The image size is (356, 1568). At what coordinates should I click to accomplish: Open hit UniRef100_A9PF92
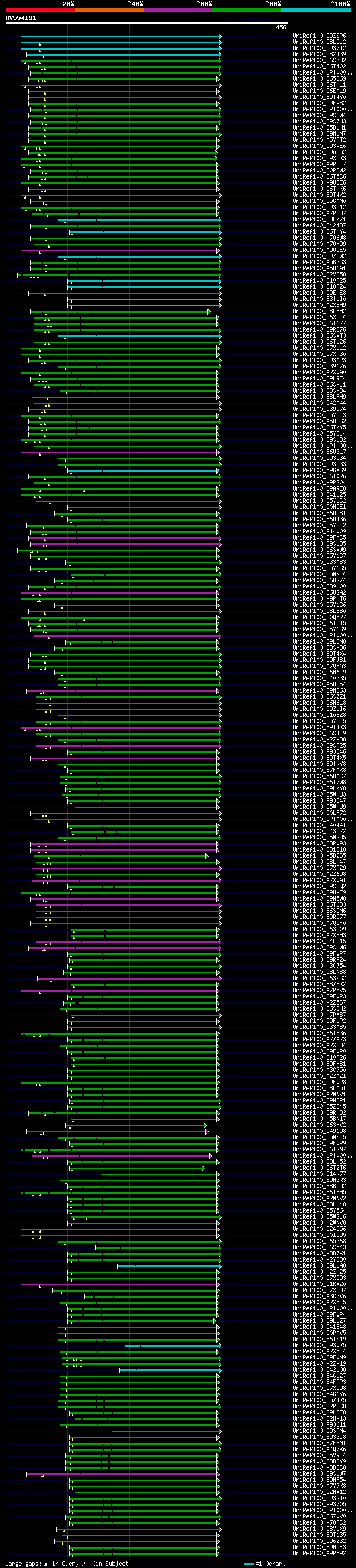coord(319,1554)
